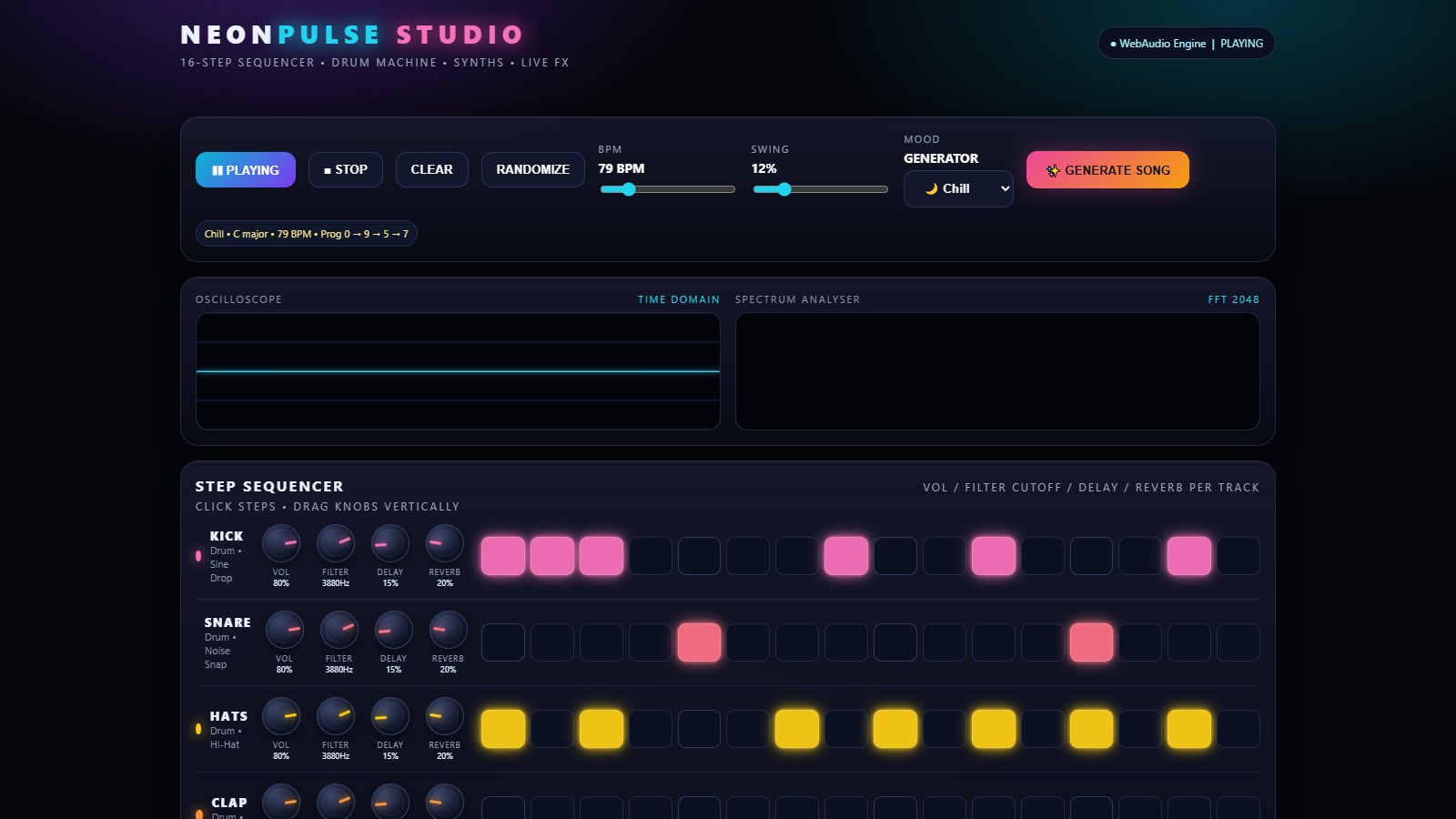This screenshot has height=819, width=1456.
Task: Toggle the first step of the Hats row
Action: point(503,729)
